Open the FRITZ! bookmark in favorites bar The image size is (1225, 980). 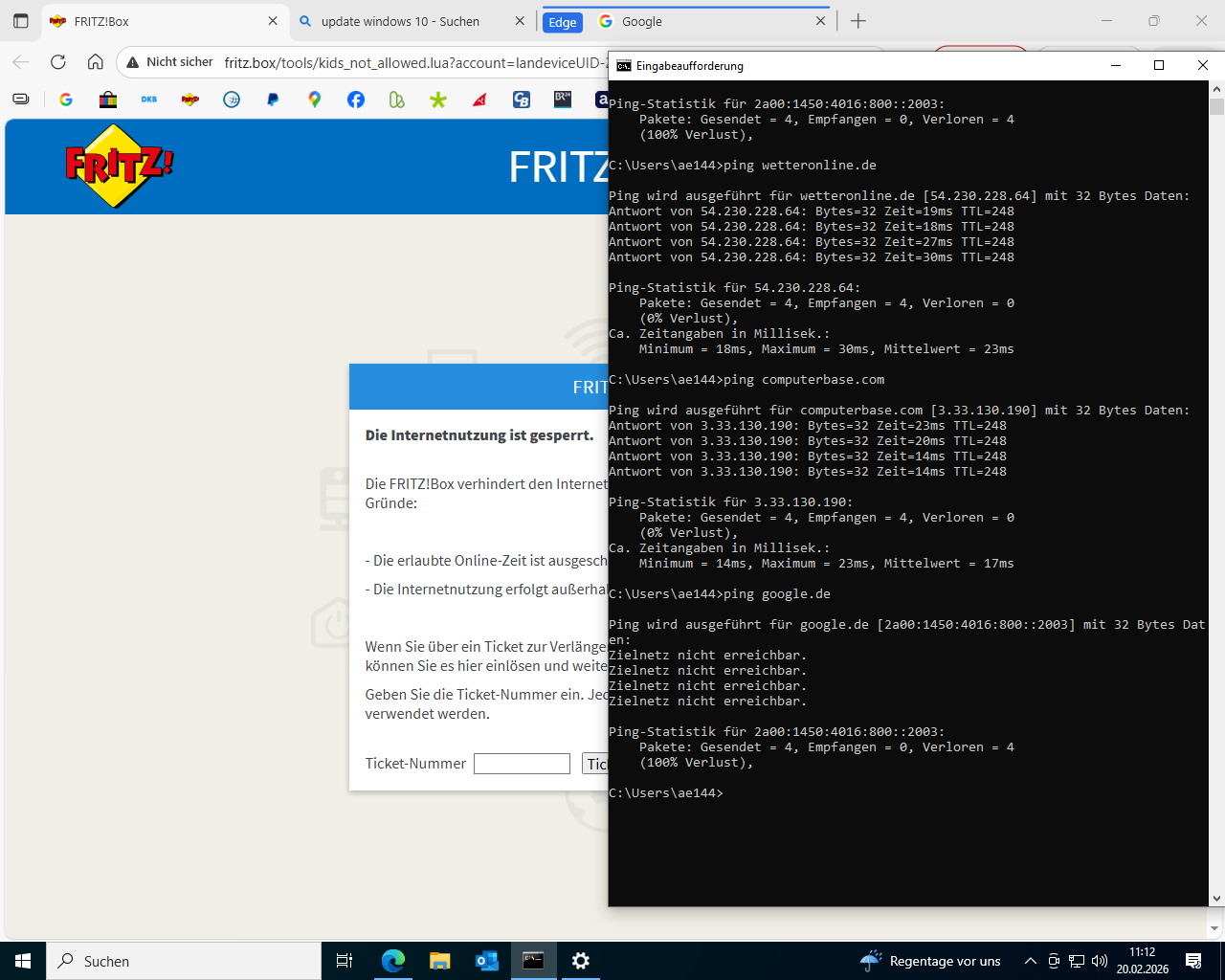click(x=190, y=100)
